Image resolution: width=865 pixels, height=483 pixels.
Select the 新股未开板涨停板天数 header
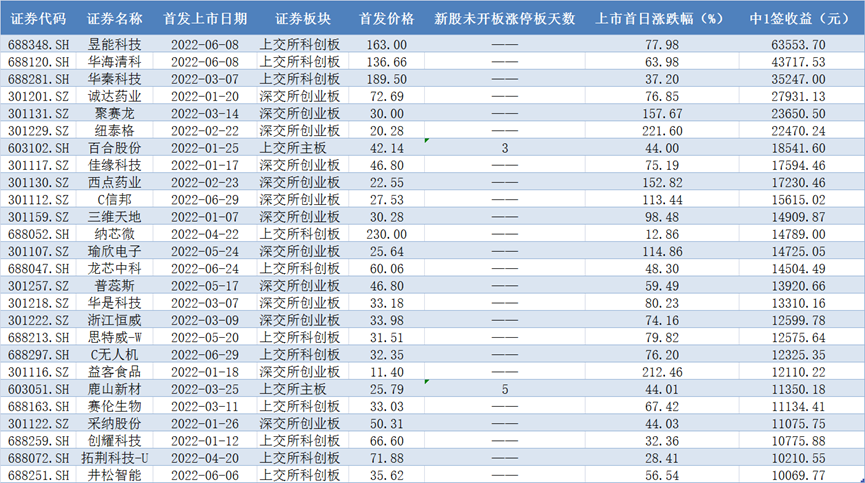pyautogui.click(x=505, y=18)
